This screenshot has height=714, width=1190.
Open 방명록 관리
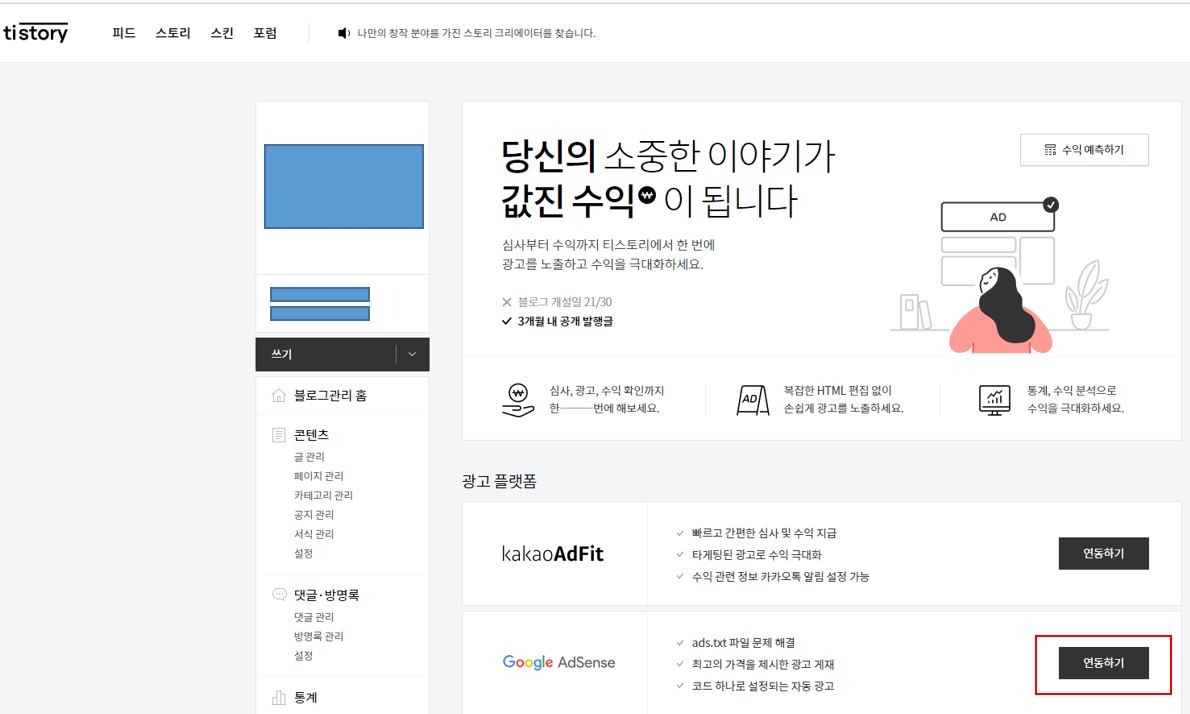319,636
